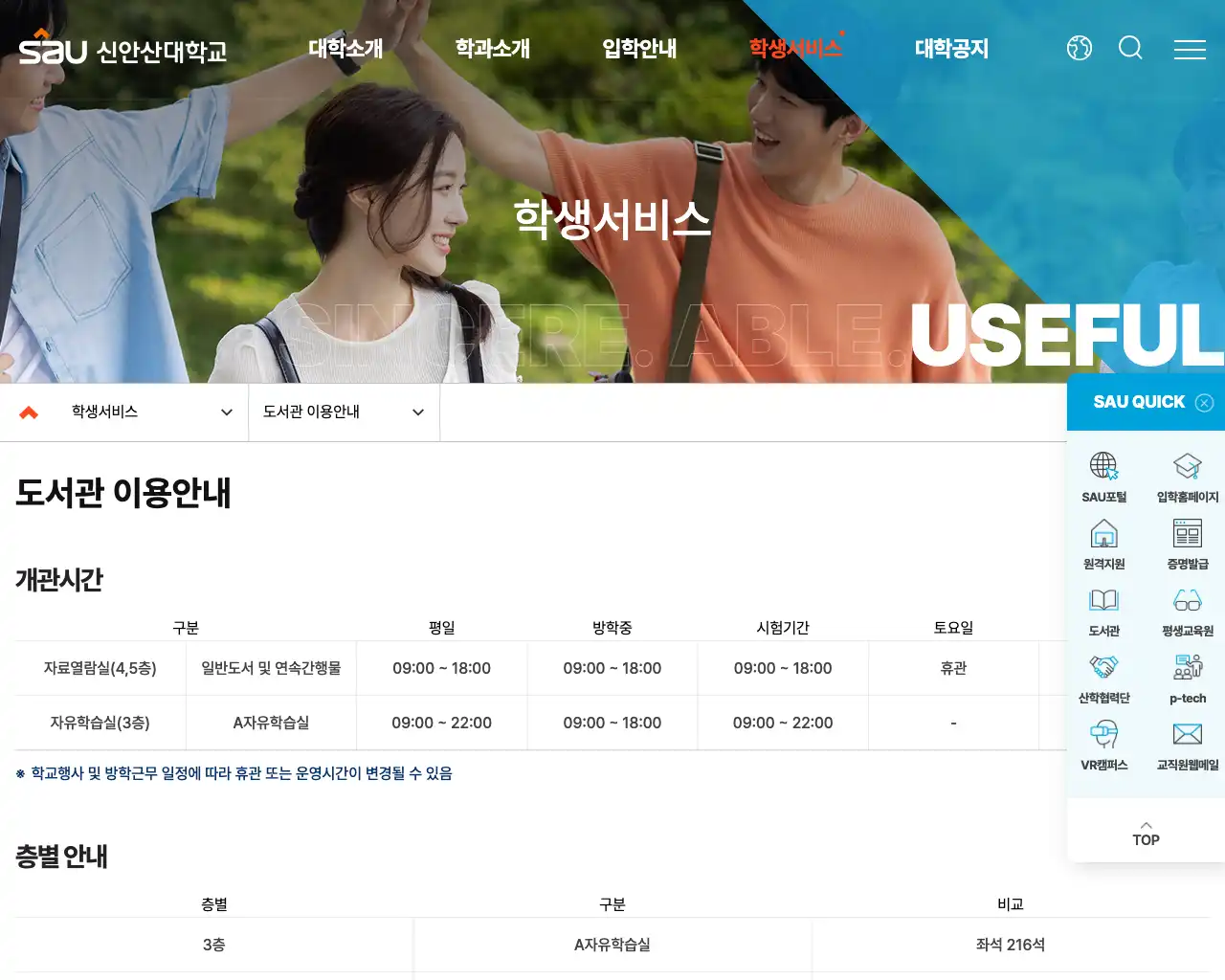
Task: Open p-tech quick icon
Action: point(1188,679)
